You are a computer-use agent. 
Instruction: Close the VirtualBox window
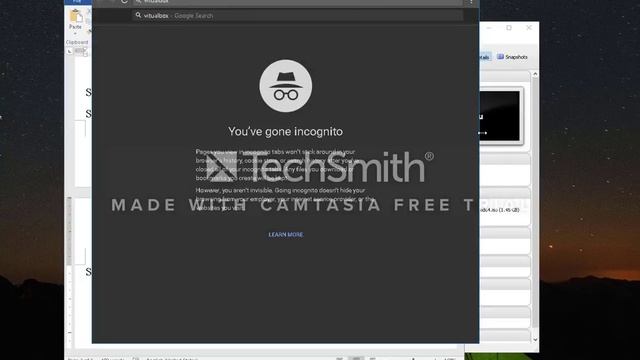tap(529, 28)
